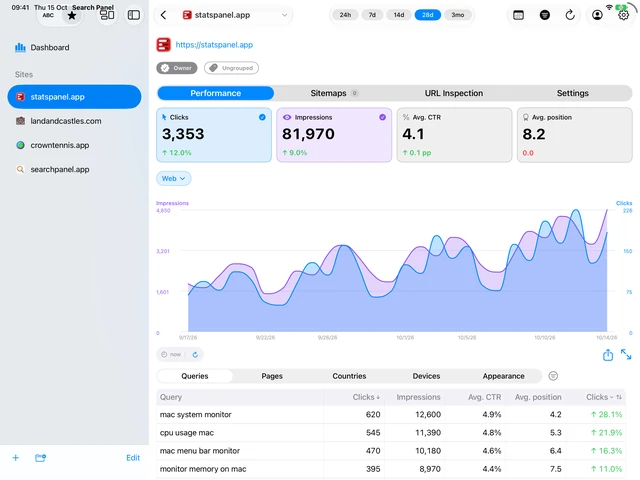Select the 3mo date range
Viewport: 640px width, 480px height.
(458, 15)
